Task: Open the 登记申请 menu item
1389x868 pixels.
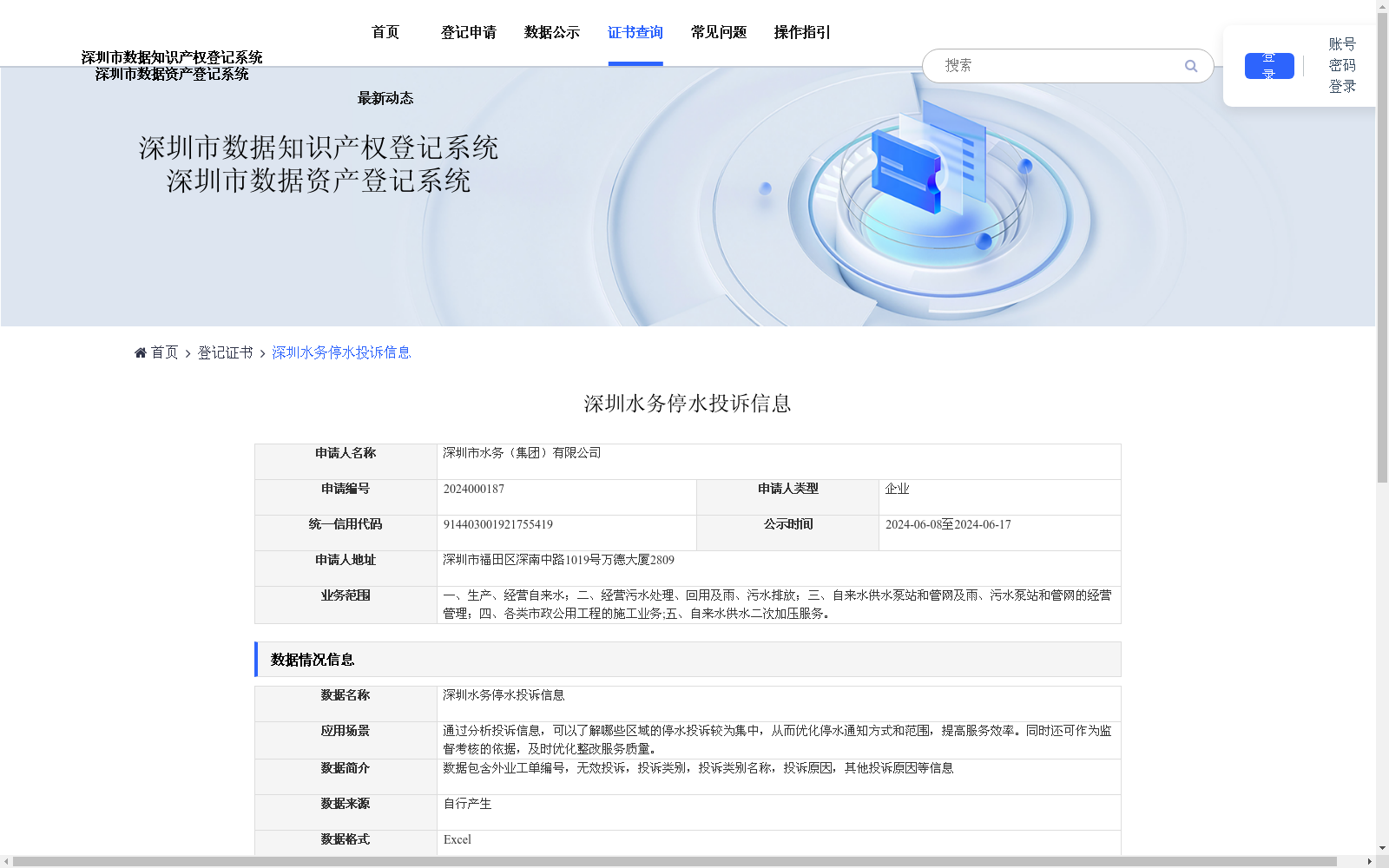Action: [469, 32]
